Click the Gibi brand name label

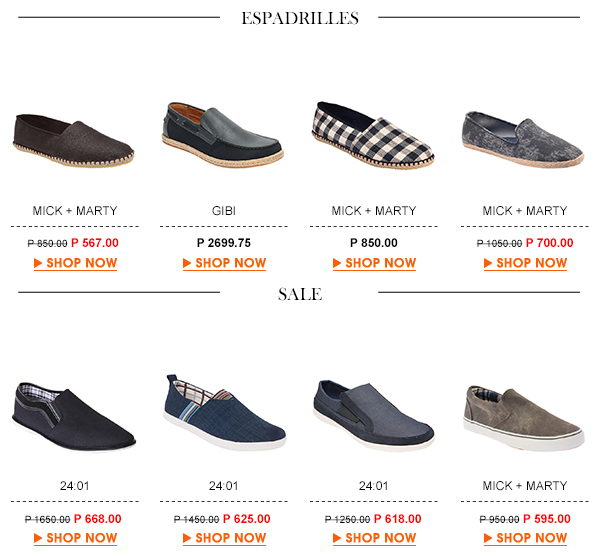click(224, 211)
